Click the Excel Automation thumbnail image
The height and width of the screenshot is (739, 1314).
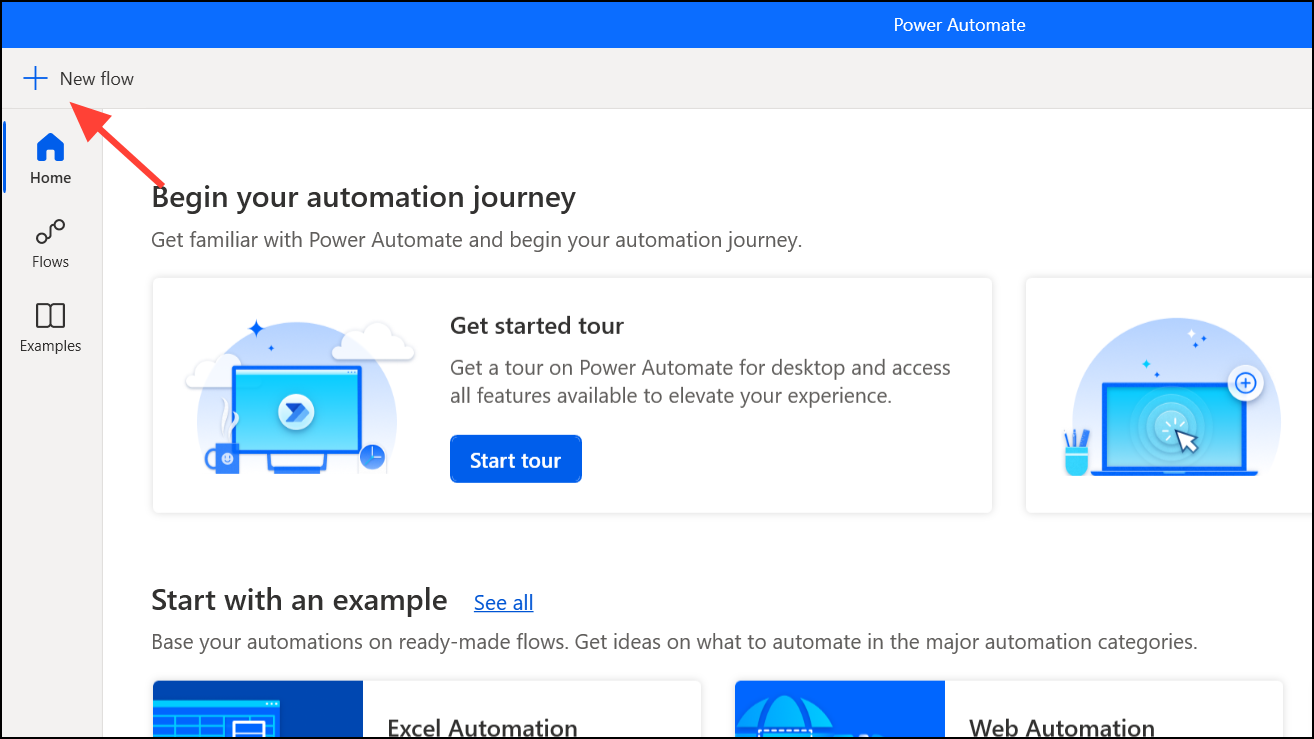(x=258, y=710)
